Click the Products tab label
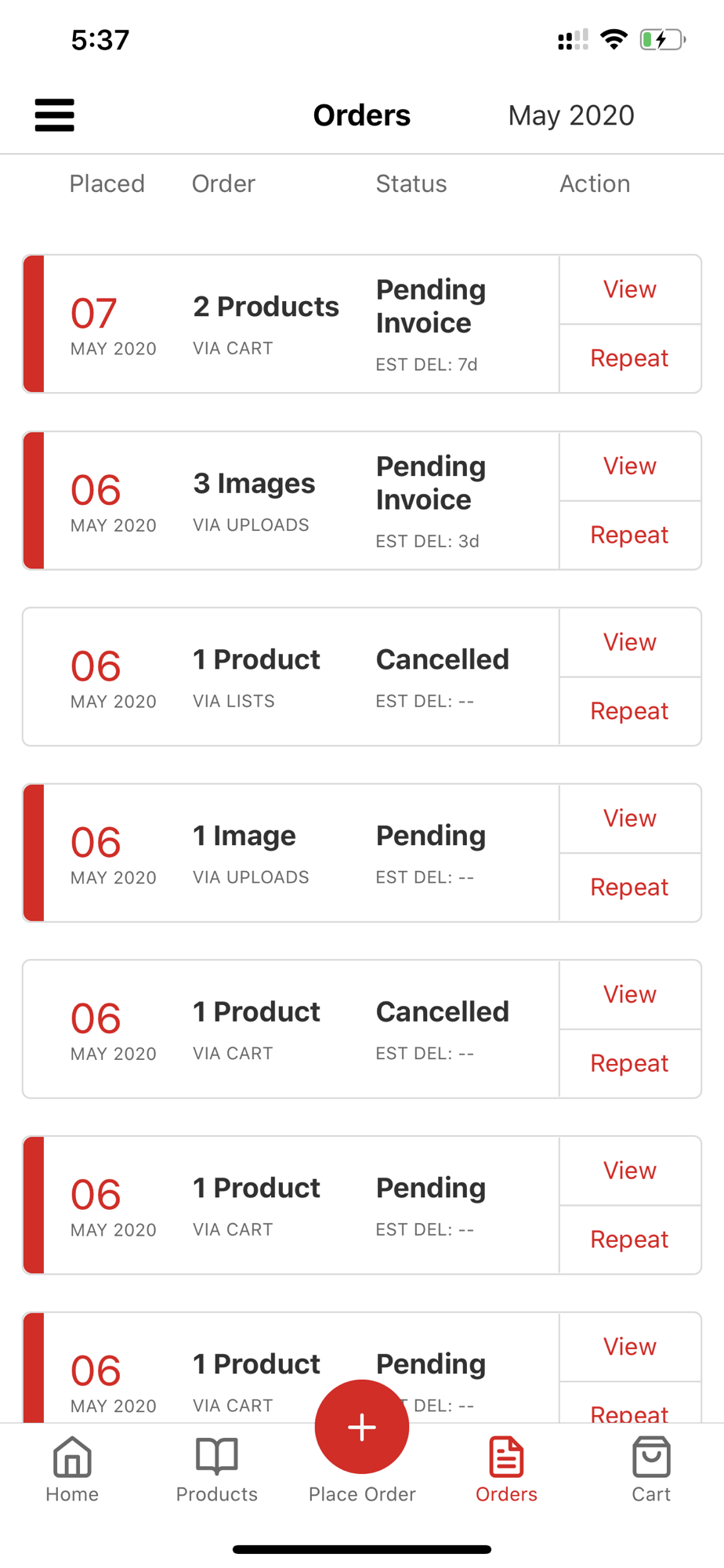 click(216, 1494)
